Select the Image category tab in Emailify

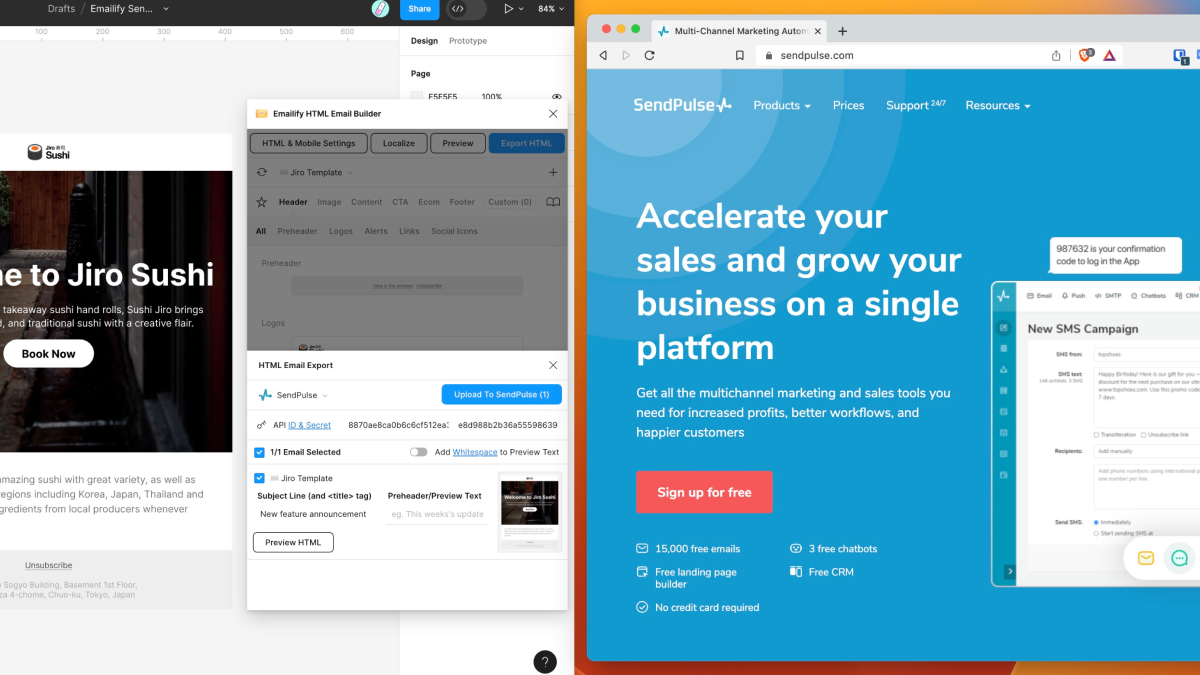329,202
